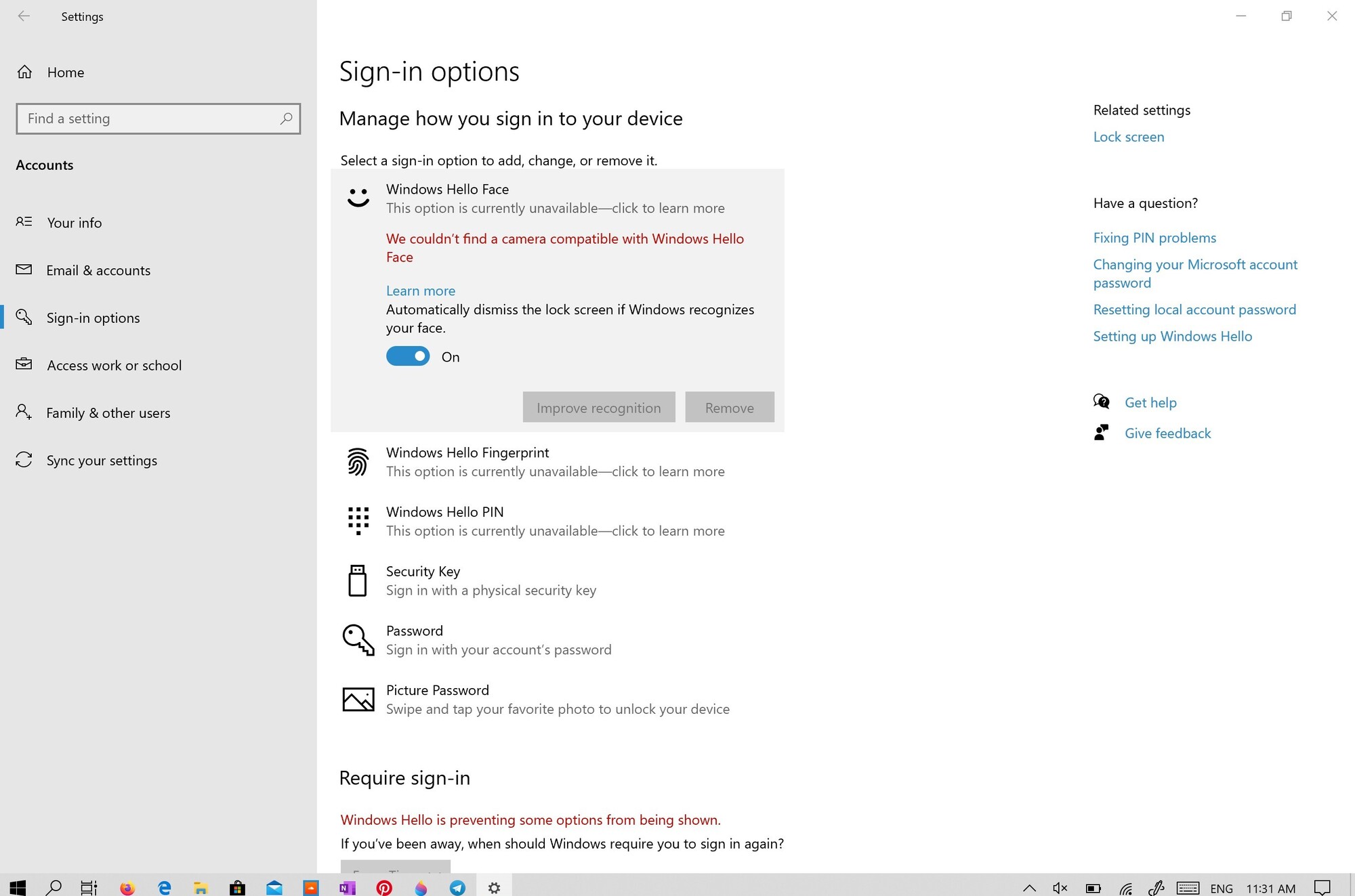The height and width of the screenshot is (896, 1355).
Task: Open Telegram from the taskbar
Action: pyautogui.click(x=458, y=887)
